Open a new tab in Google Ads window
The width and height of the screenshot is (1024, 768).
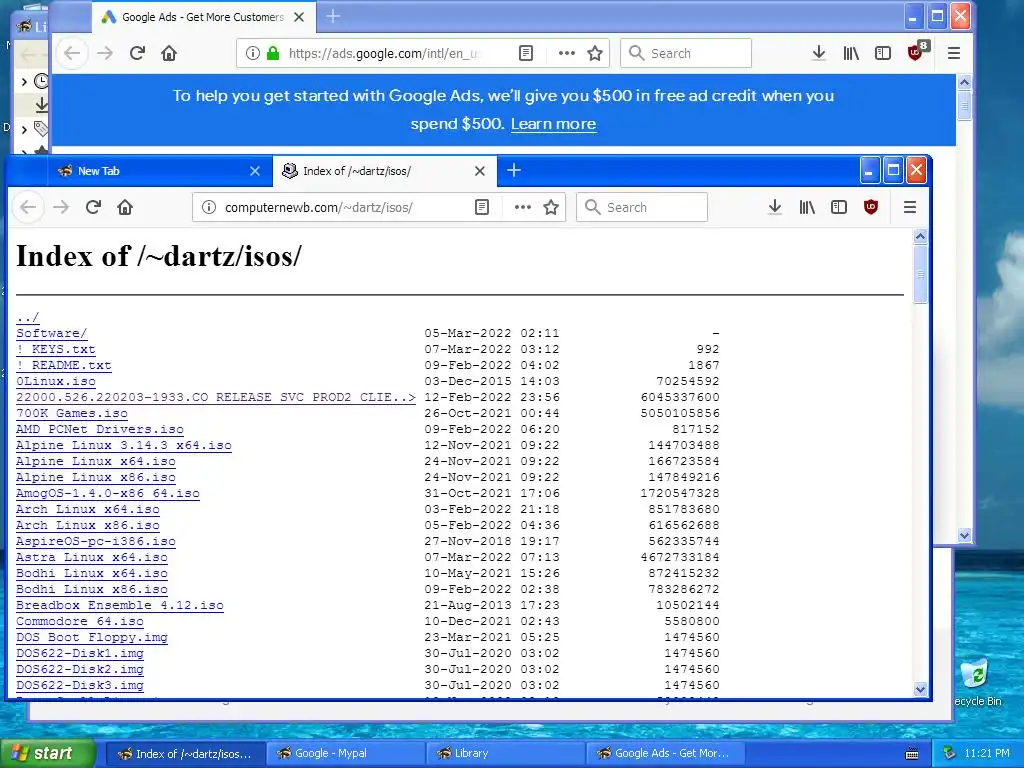(x=333, y=16)
